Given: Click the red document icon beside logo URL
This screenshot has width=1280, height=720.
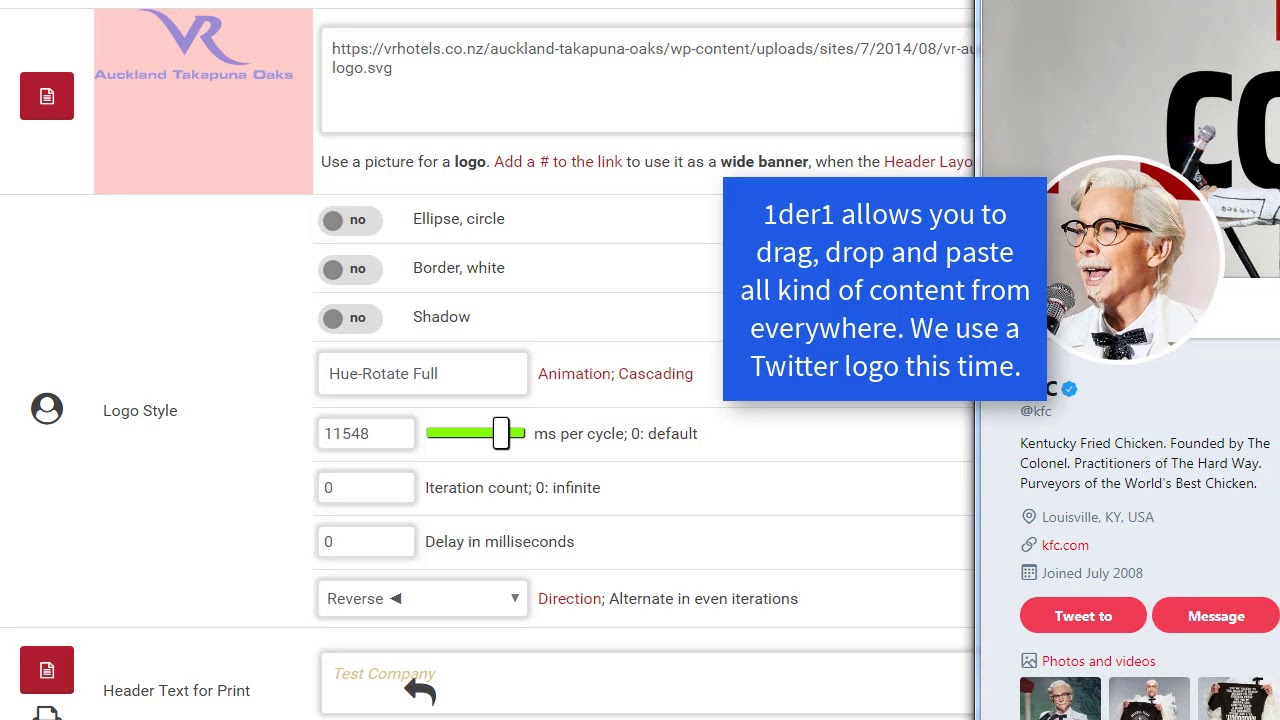Looking at the screenshot, I should pos(47,96).
